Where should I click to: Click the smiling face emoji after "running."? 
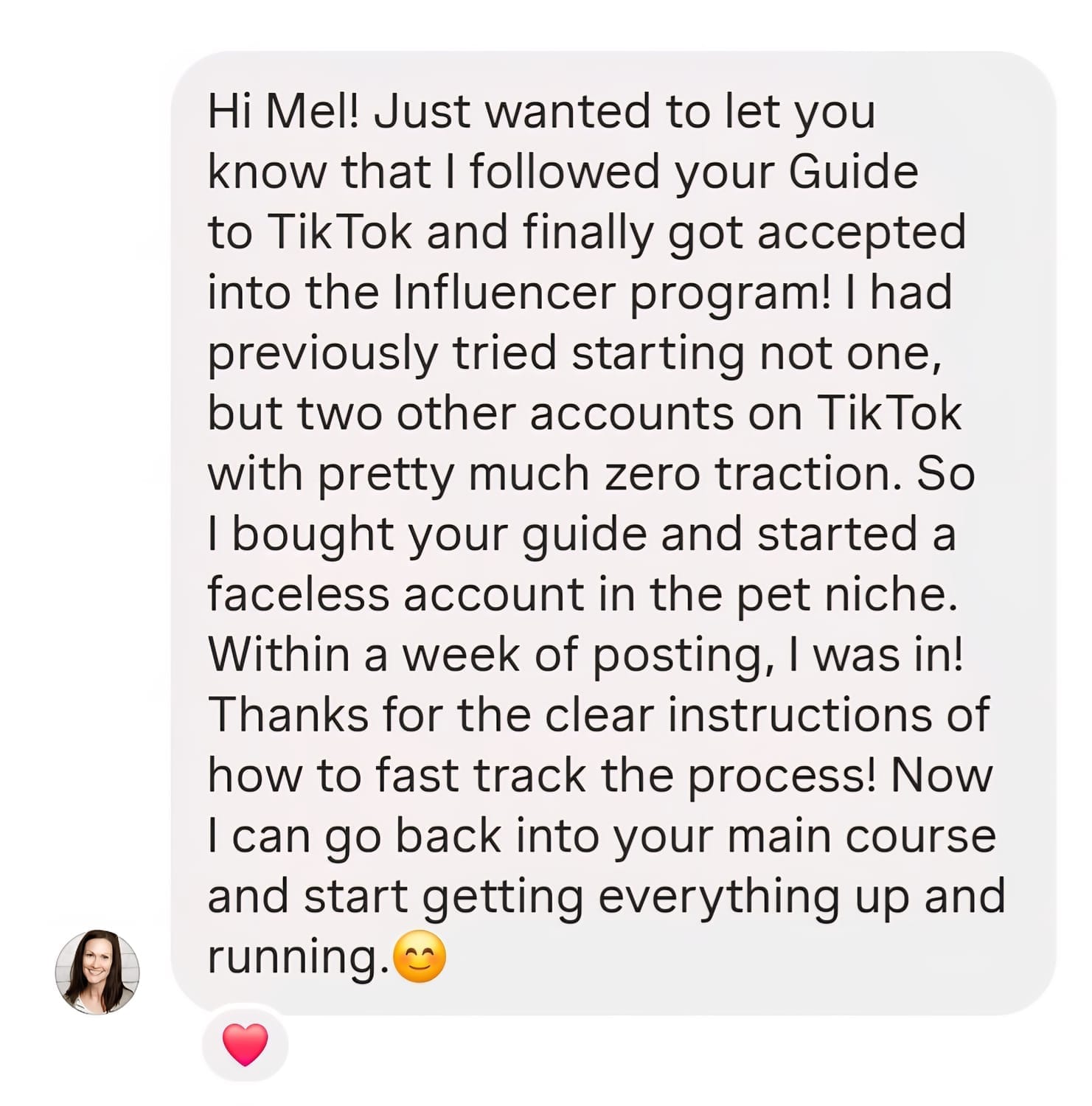420,957
